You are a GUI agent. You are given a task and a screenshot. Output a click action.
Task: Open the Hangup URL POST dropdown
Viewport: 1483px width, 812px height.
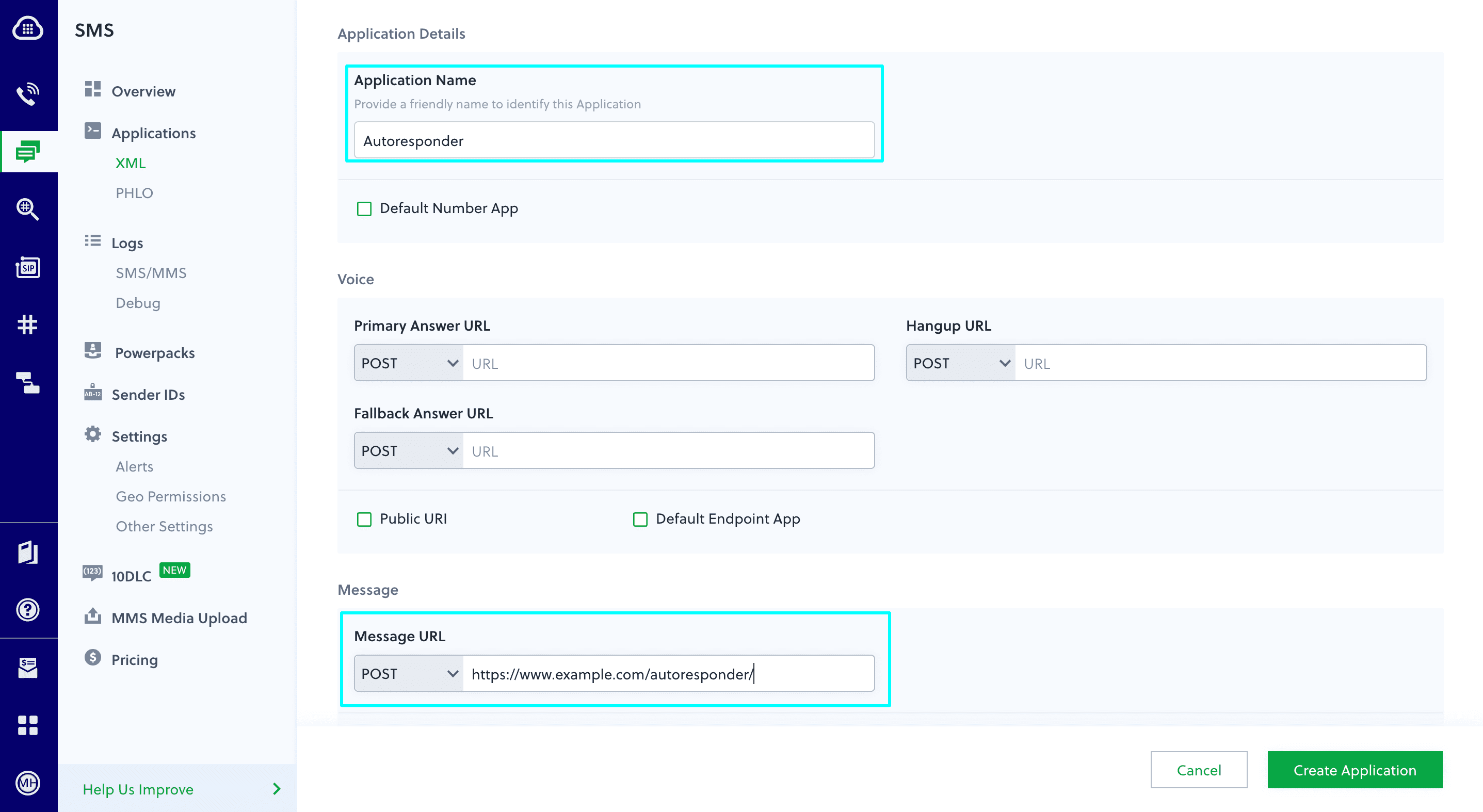pos(960,363)
